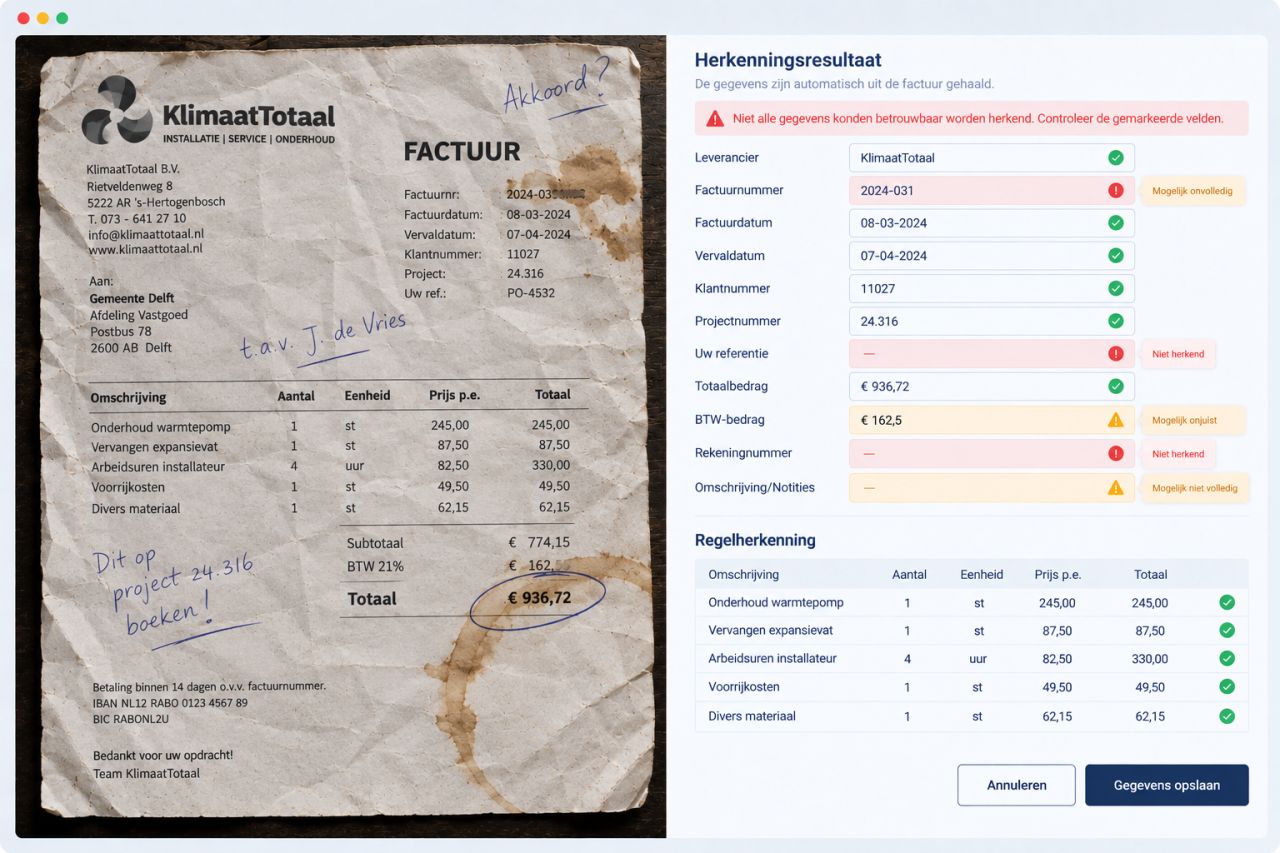Edit the Leverancier field showing KlimaatTotaal
The height and width of the screenshot is (853, 1280).
pyautogui.click(x=992, y=158)
